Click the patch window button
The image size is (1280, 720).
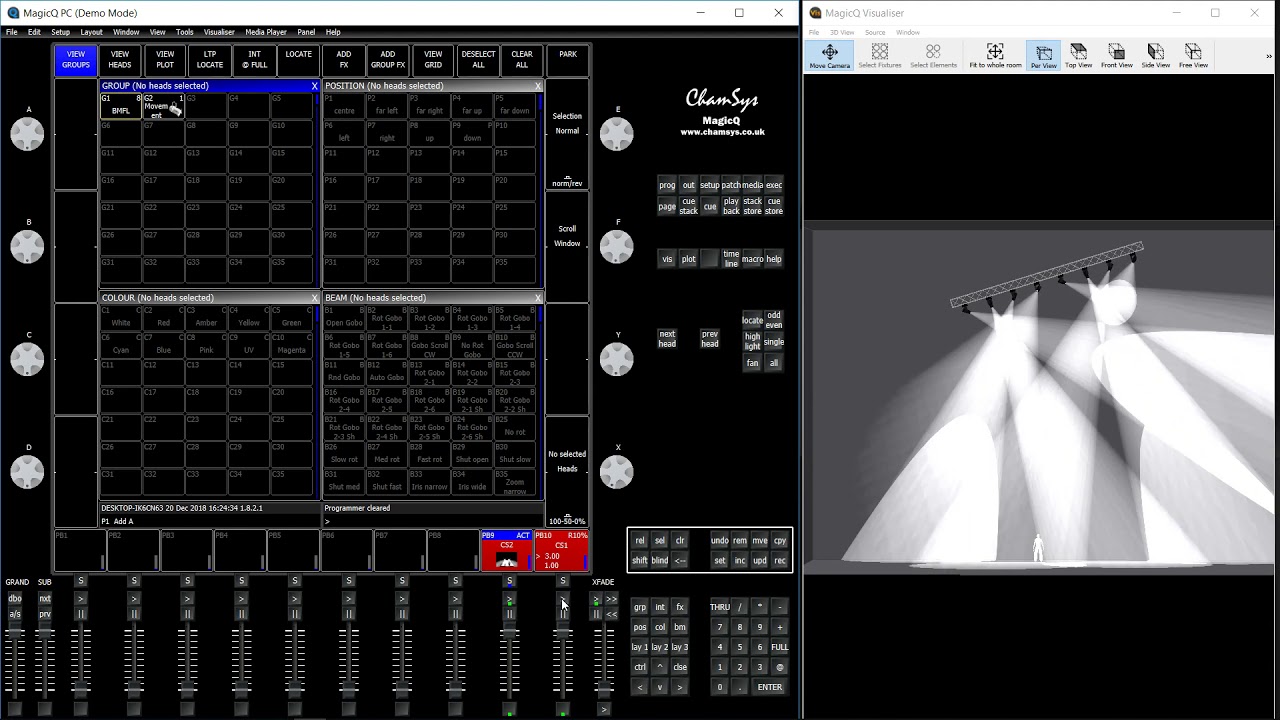coord(731,185)
